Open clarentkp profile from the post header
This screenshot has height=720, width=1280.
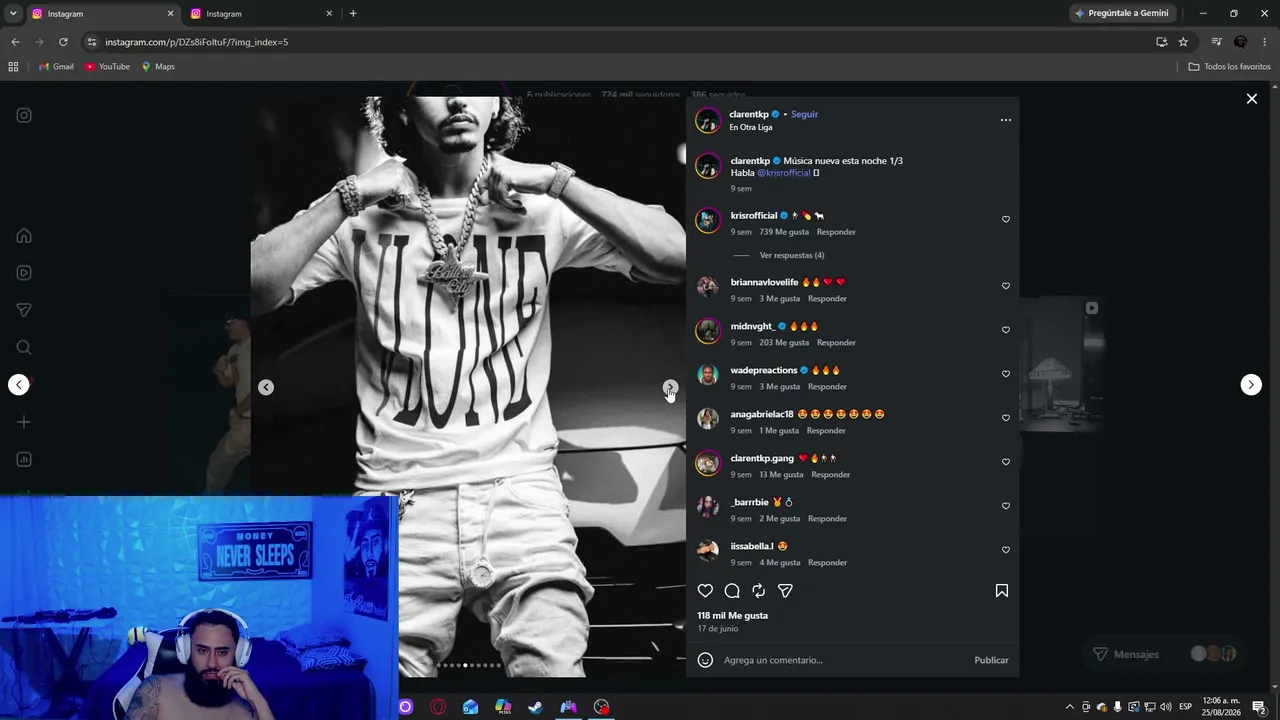(749, 114)
